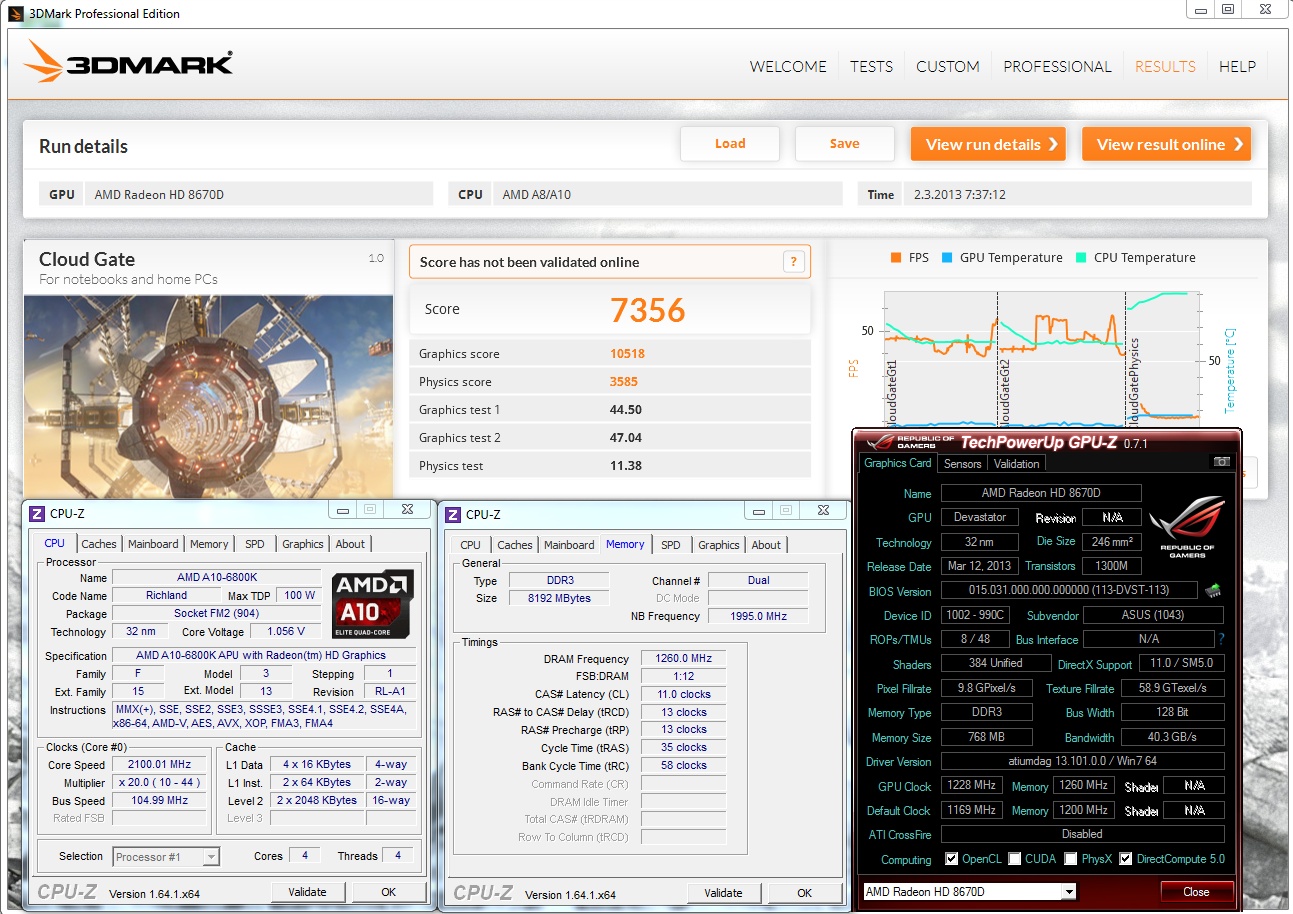Toggle the CUDA checkbox in GPU-Z
The height and width of the screenshot is (914, 1293).
coord(1015,859)
